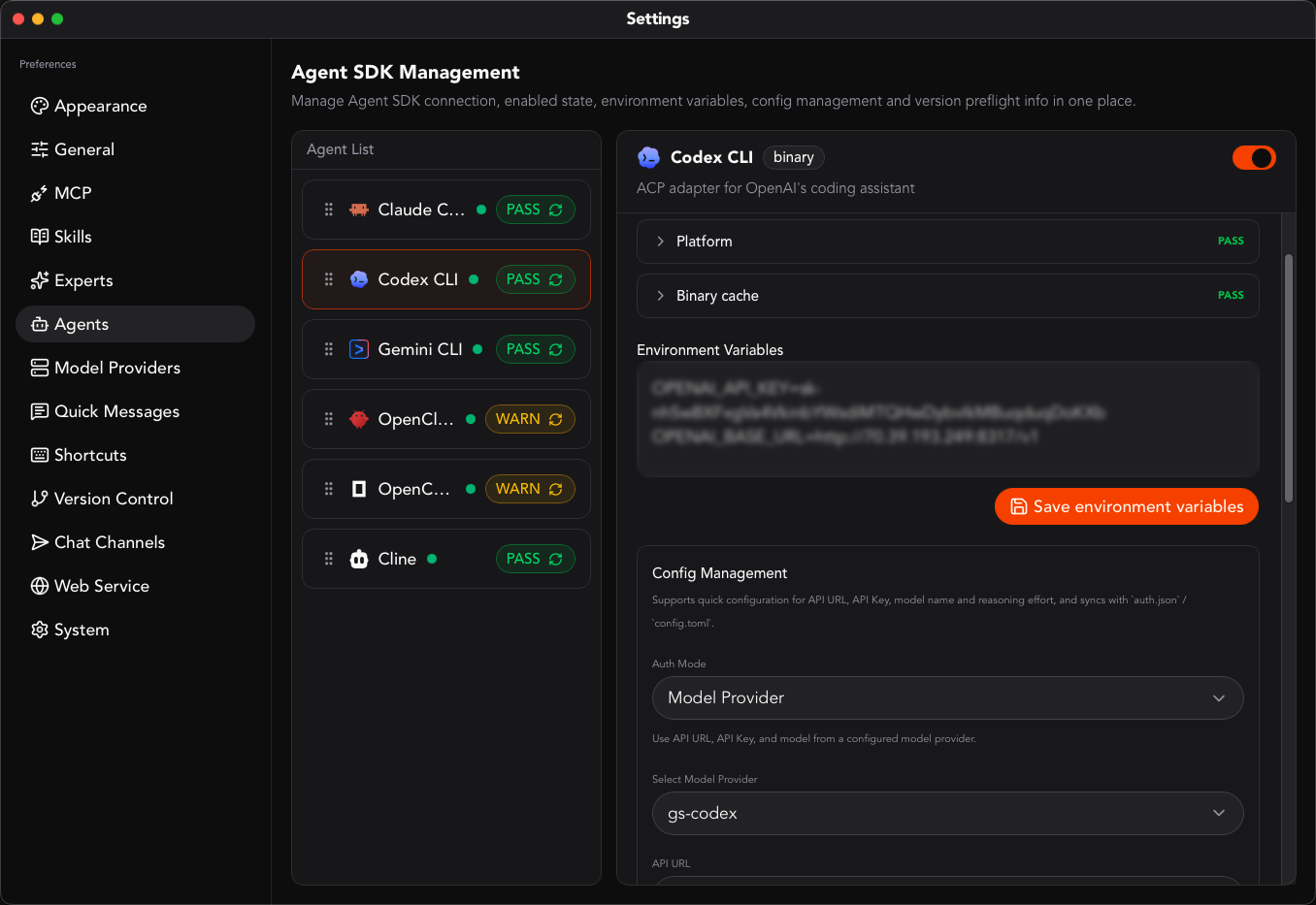Image resolution: width=1316 pixels, height=905 pixels.
Task: Click the refresh icon on the OpenCode WARN badge
Action: 556,489
